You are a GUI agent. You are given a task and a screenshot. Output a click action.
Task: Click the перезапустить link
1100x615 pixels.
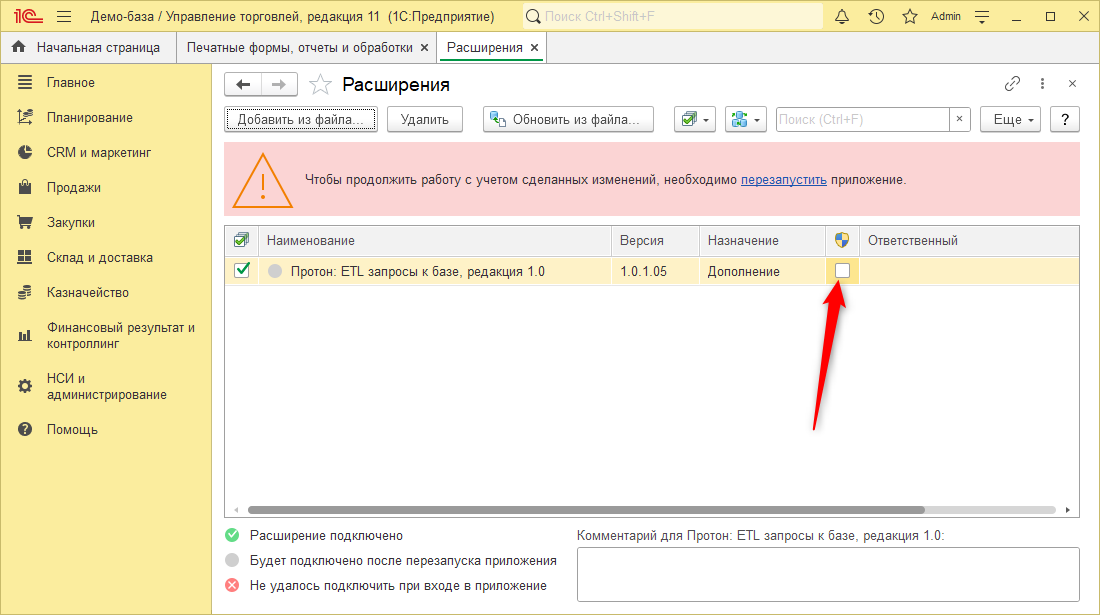(x=784, y=180)
